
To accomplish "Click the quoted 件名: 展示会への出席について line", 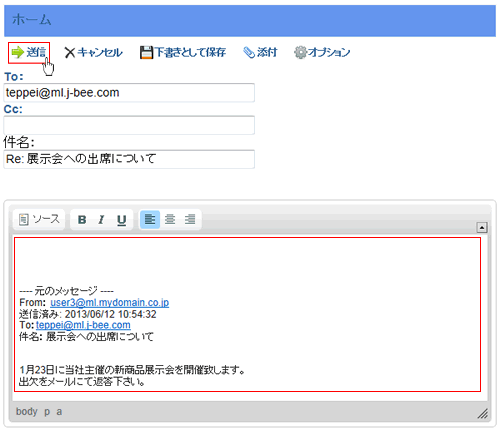I will pyautogui.click(x=86, y=337).
